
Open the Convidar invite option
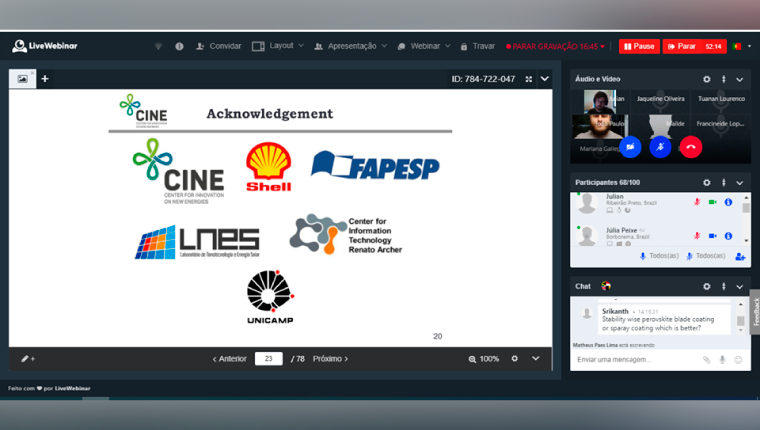tap(219, 46)
